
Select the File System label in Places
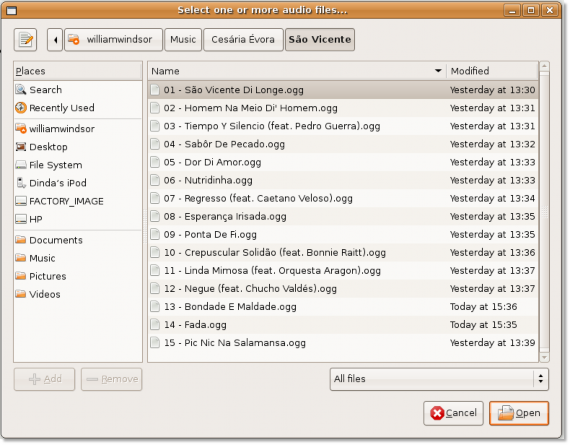click(56, 165)
